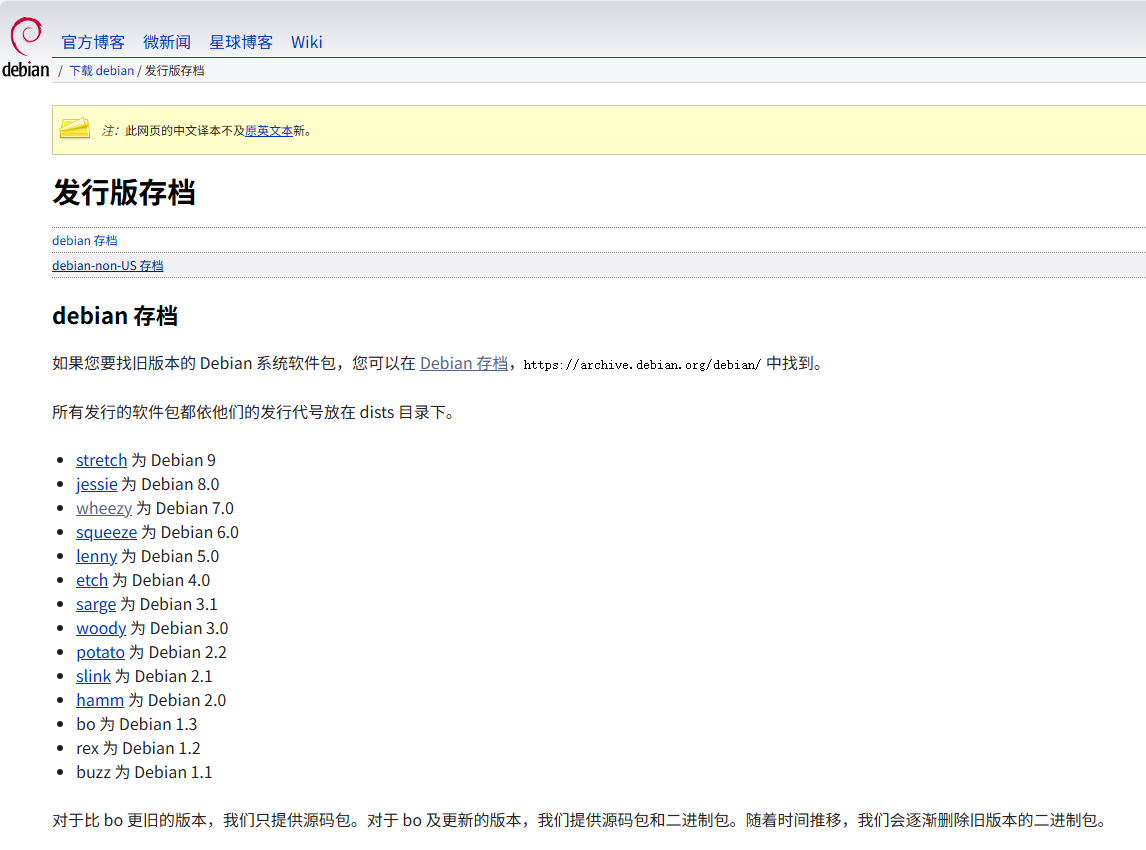Viewport: 1146px width, 850px height.
Task: Click the text 'bo 为 Debian 1.3'
Action: coord(137,724)
